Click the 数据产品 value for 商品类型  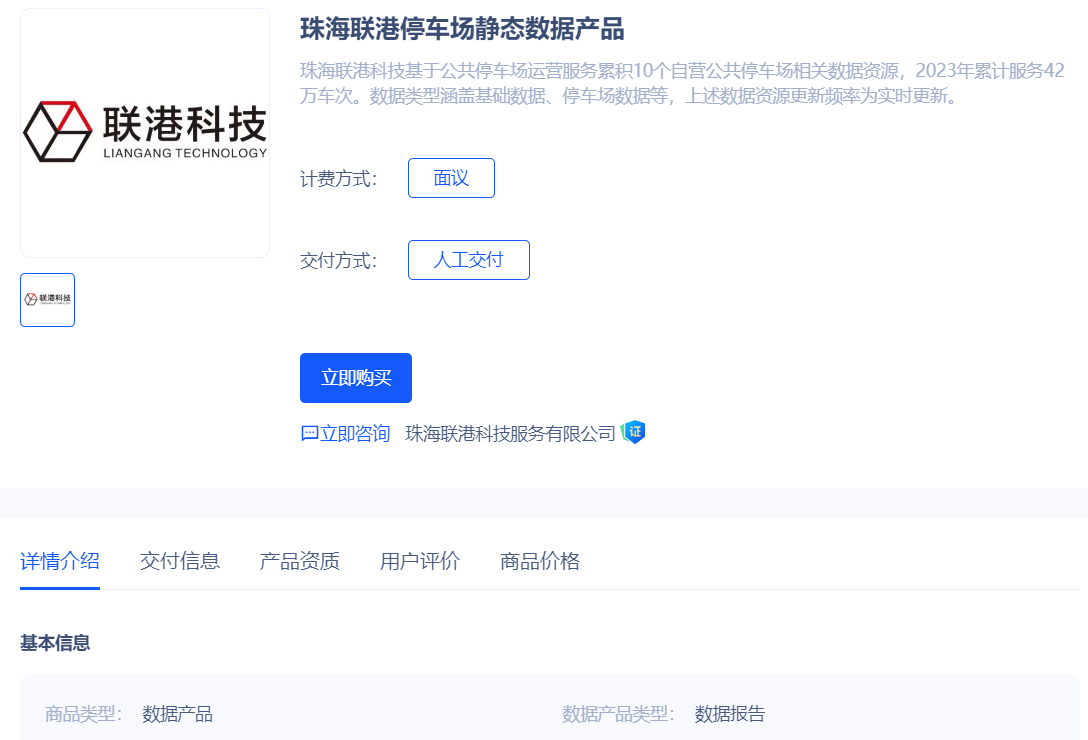(178, 714)
